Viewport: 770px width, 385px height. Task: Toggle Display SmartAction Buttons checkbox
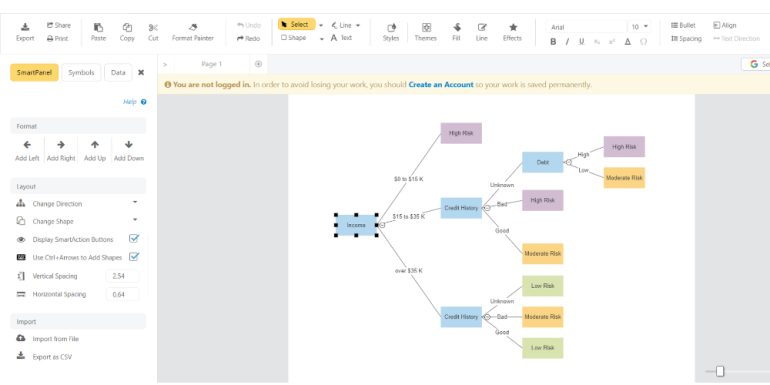coord(134,239)
